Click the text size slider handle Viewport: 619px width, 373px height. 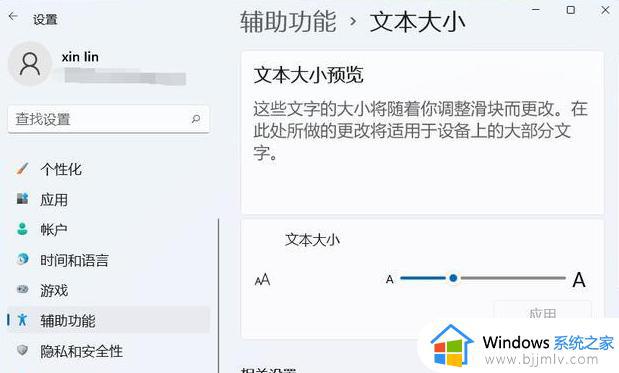[x=453, y=278]
